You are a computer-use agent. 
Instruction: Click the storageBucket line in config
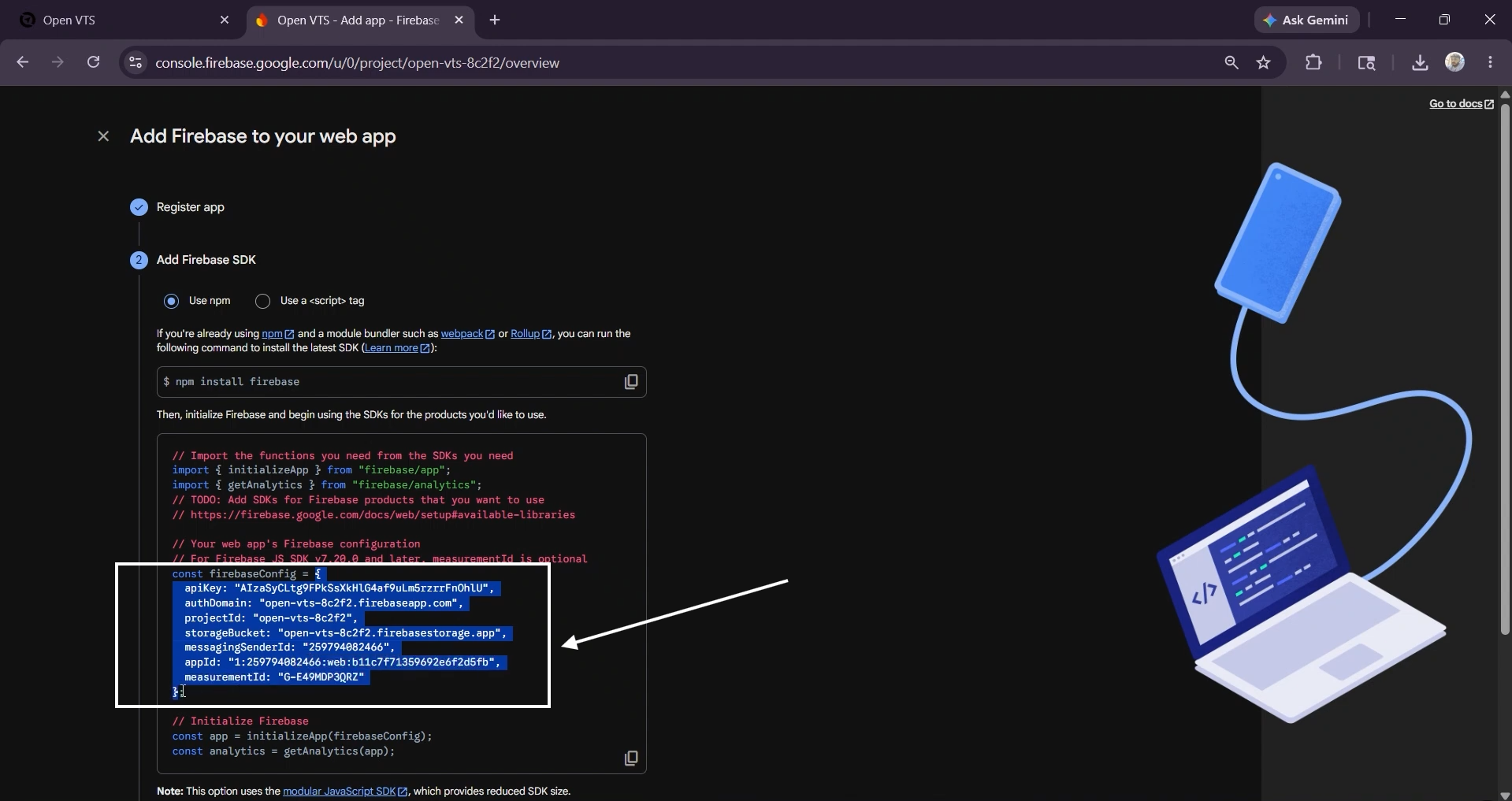(345, 633)
